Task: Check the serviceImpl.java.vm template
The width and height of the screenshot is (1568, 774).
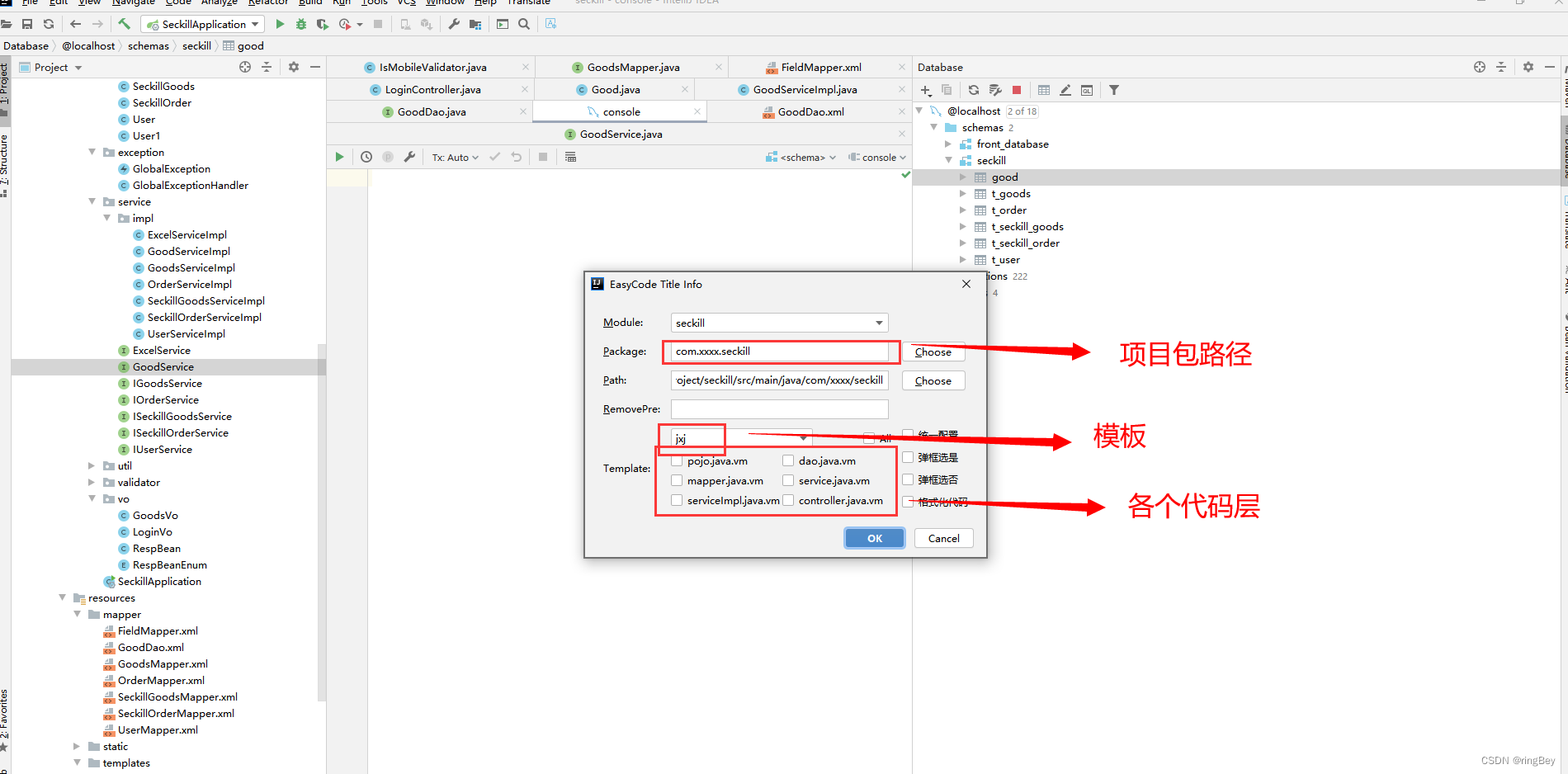Action: click(x=677, y=500)
